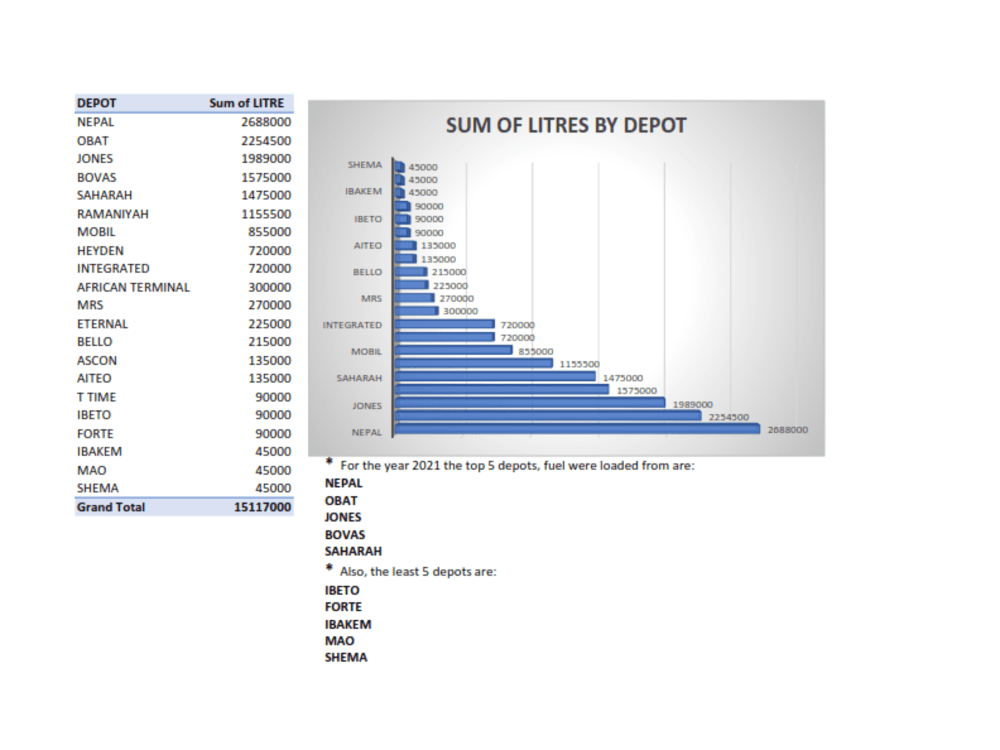Select the ASCON table row name
1000x750 pixels.
pyautogui.click(x=97, y=361)
